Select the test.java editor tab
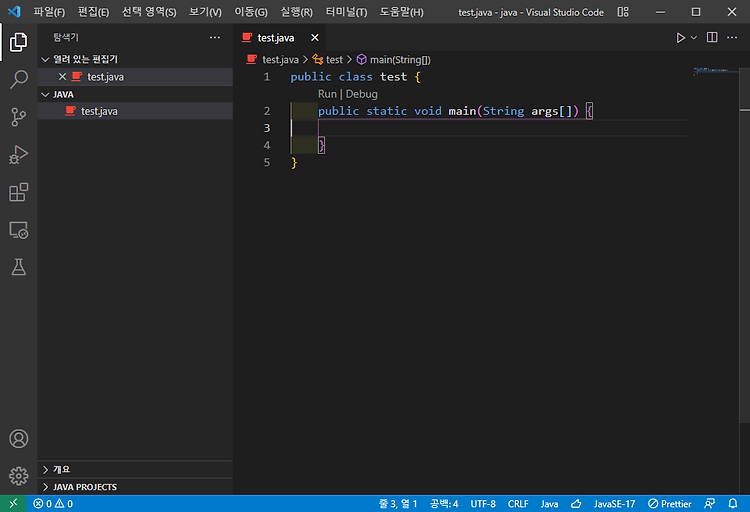Screen dimensions: 750x512 pyautogui.click(x=276, y=38)
